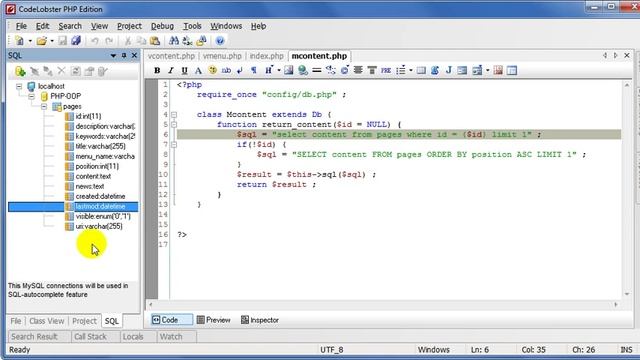Open the Help menu
Screen dimensions: 640x360
258,26
